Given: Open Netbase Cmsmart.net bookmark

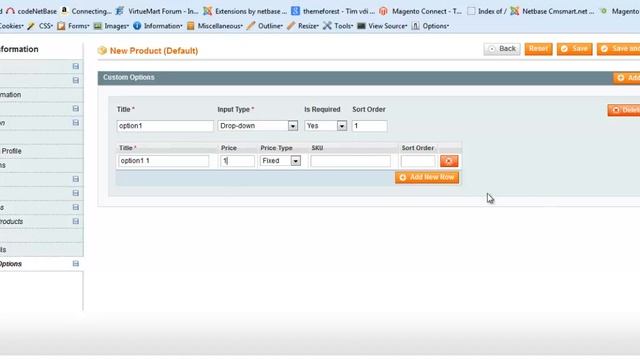Looking at the screenshot, I should tap(552, 11).
